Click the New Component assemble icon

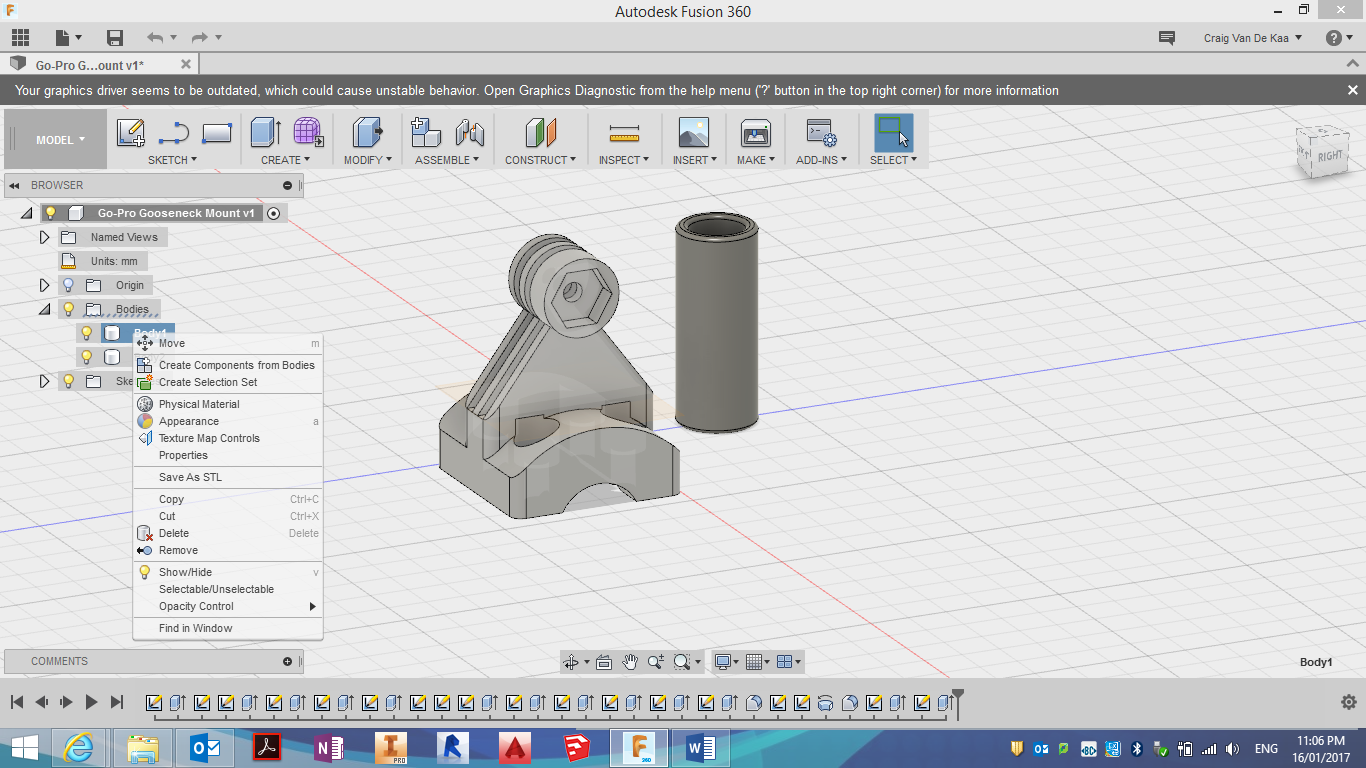[426, 132]
